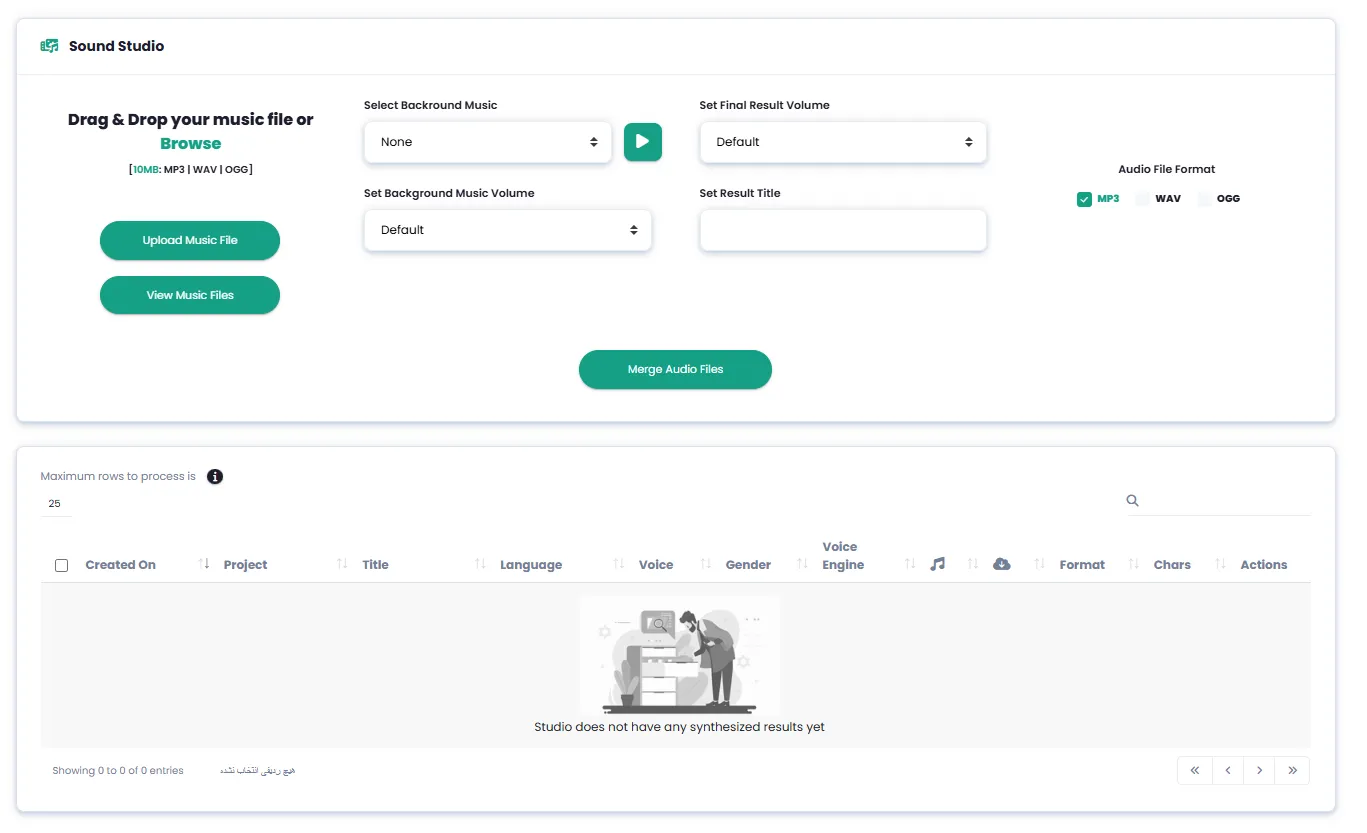This screenshot has height=833, width=1367.
Task: Click 'Showing 0 to 0 of 0 entries'
Action: point(118,771)
